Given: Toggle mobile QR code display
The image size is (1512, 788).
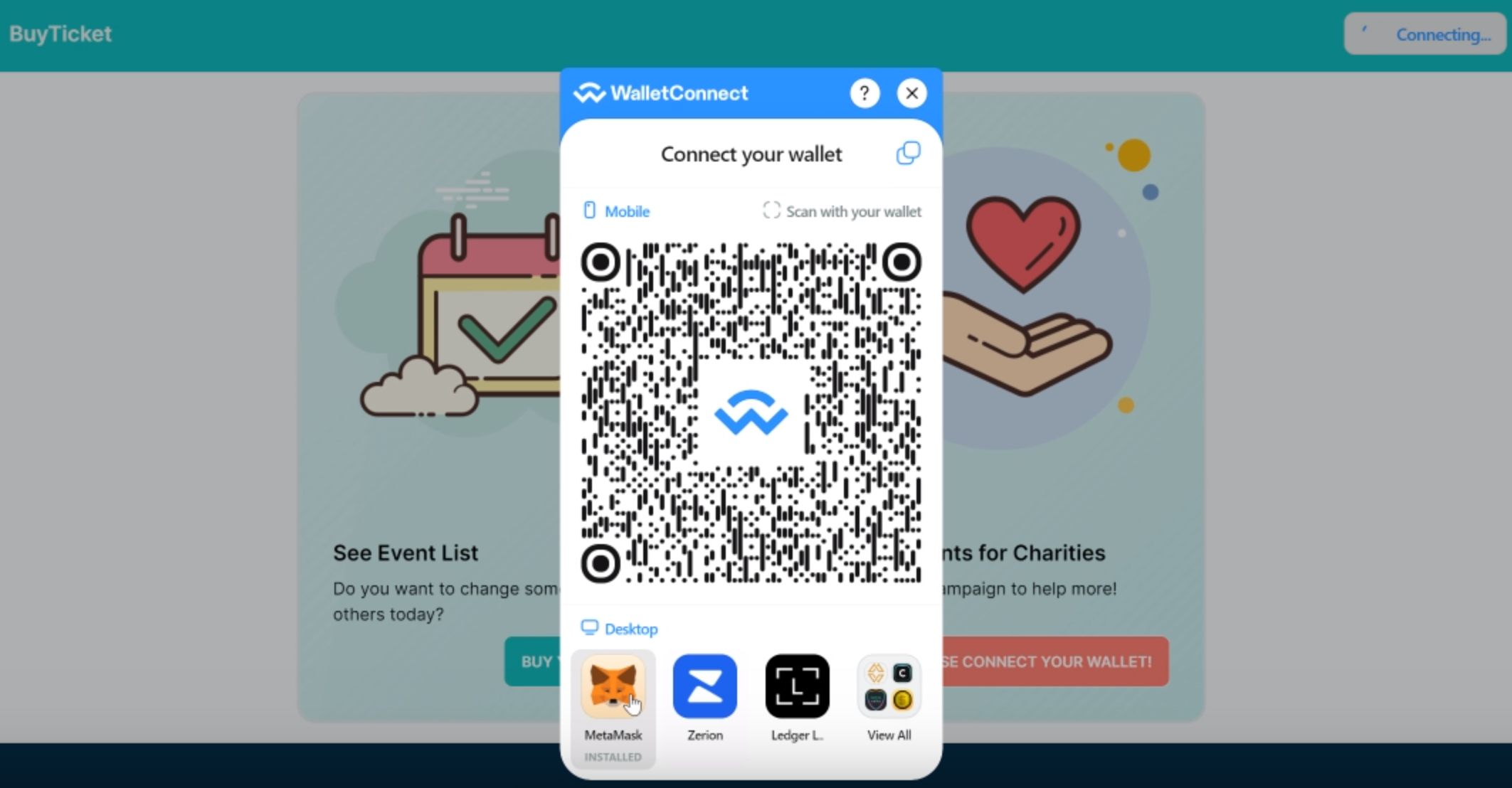Looking at the screenshot, I should click(615, 211).
